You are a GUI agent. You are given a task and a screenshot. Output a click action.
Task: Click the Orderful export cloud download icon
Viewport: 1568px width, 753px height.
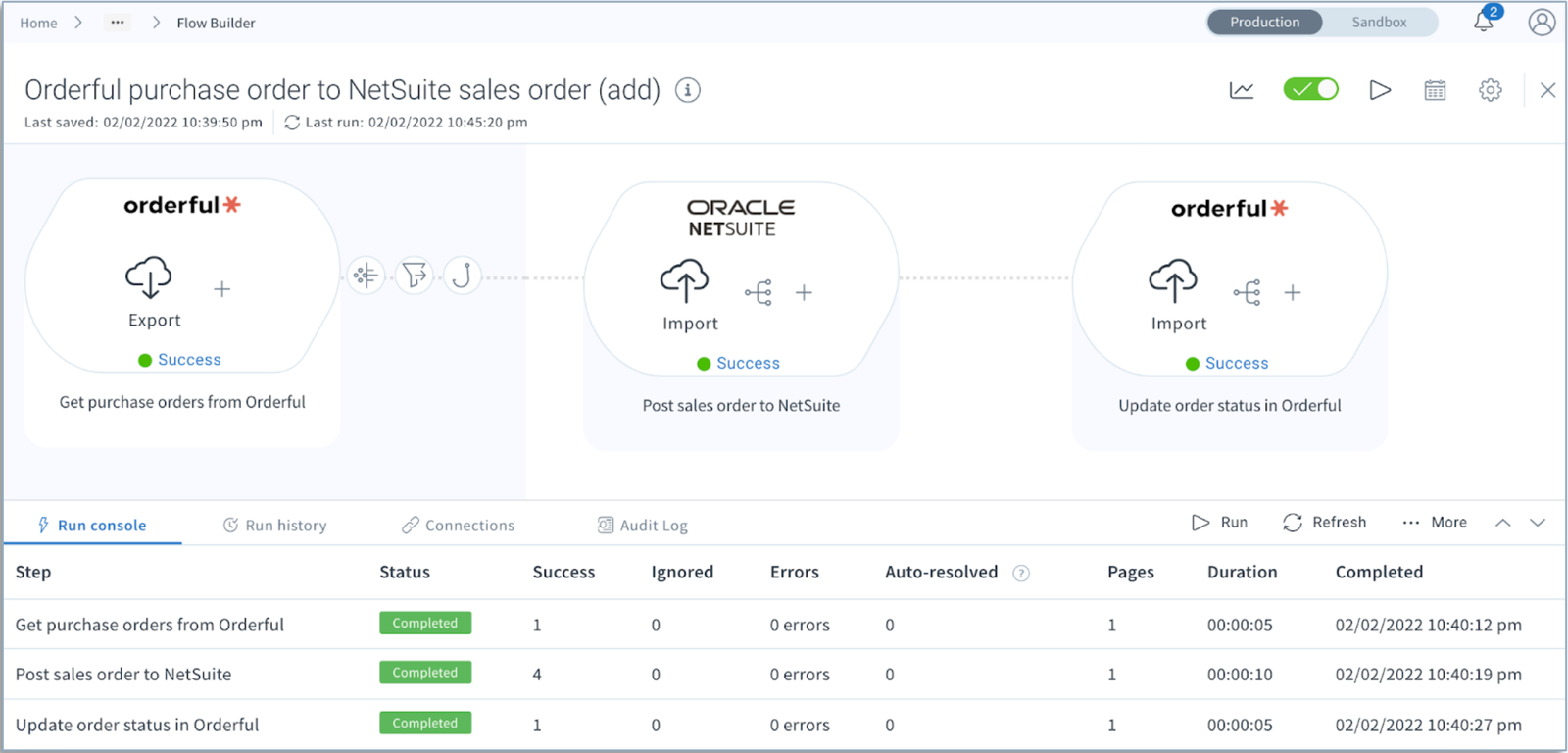[x=149, y=277]
